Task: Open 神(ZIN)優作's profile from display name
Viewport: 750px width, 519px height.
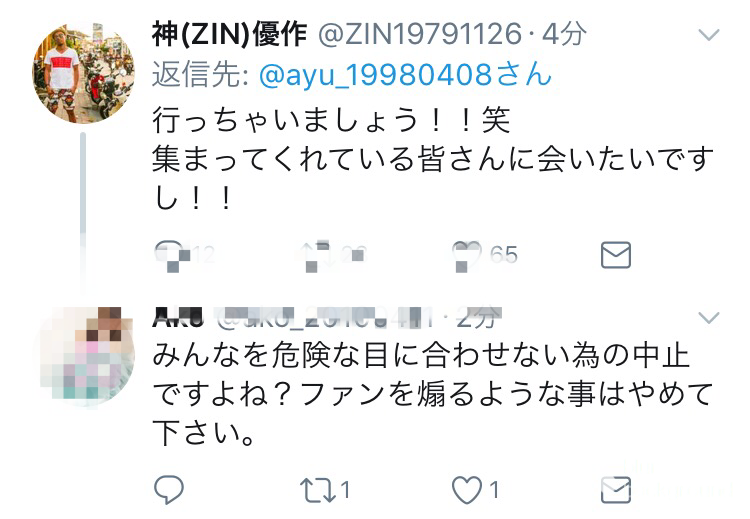Action: coord(229,34)
